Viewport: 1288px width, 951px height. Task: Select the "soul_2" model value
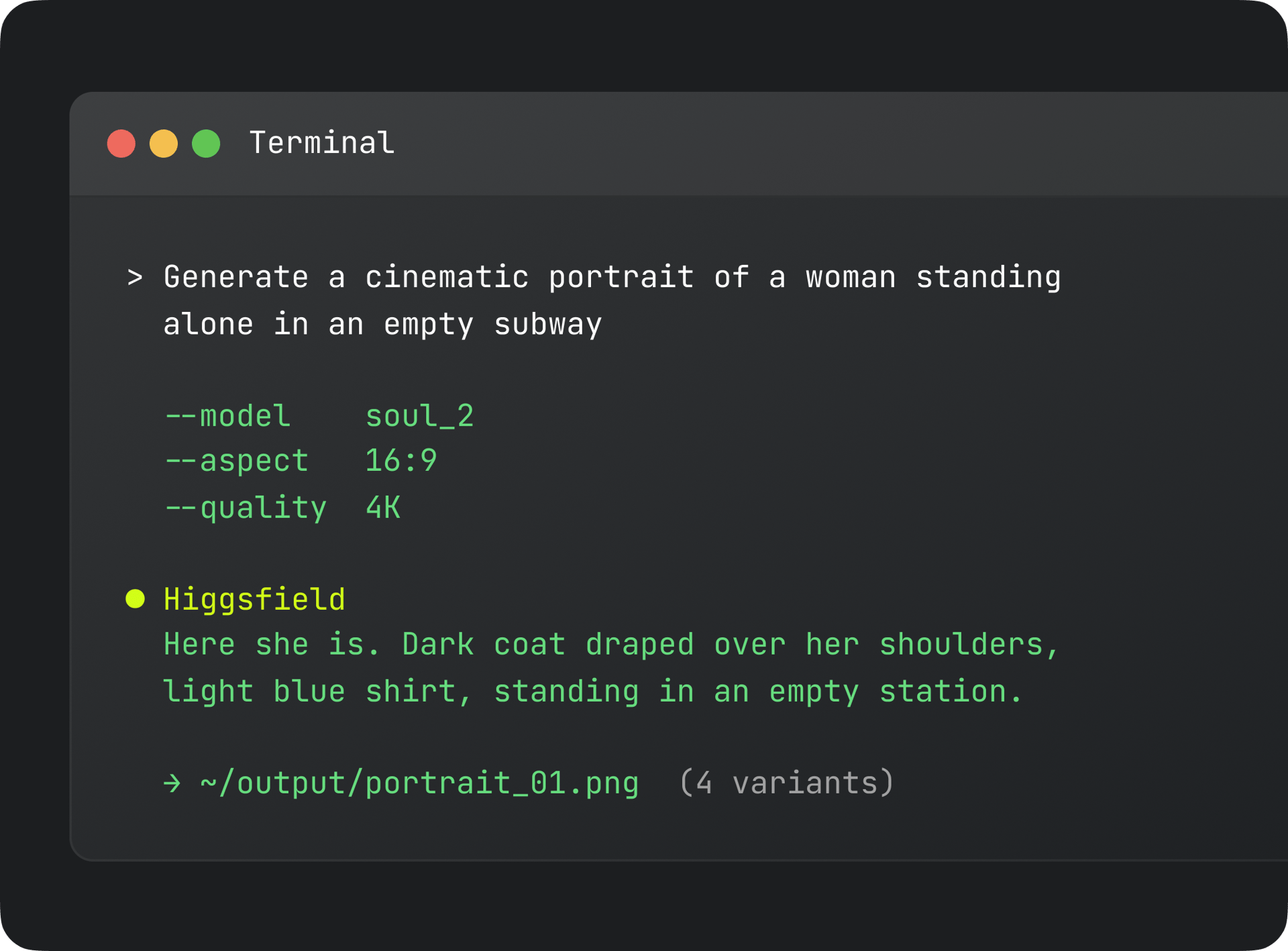pos(420,417)
